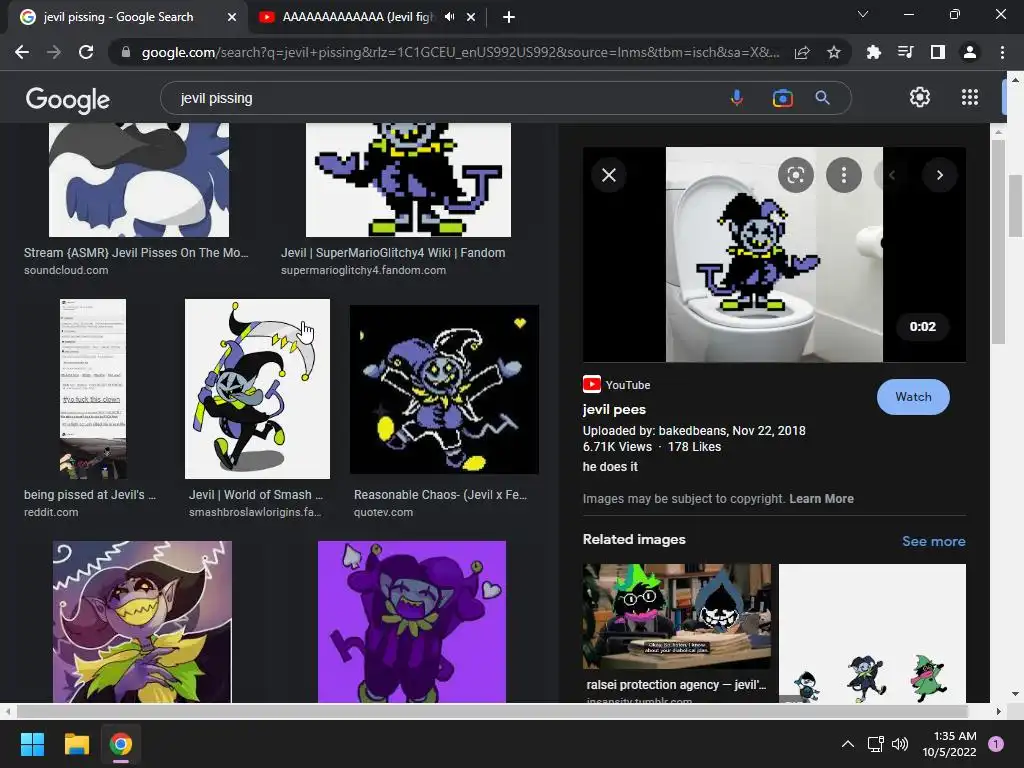The width and height of the screenshot is (1024, 768).
Task: Open the Chrome profile avatar
Action: coord(970,52)
